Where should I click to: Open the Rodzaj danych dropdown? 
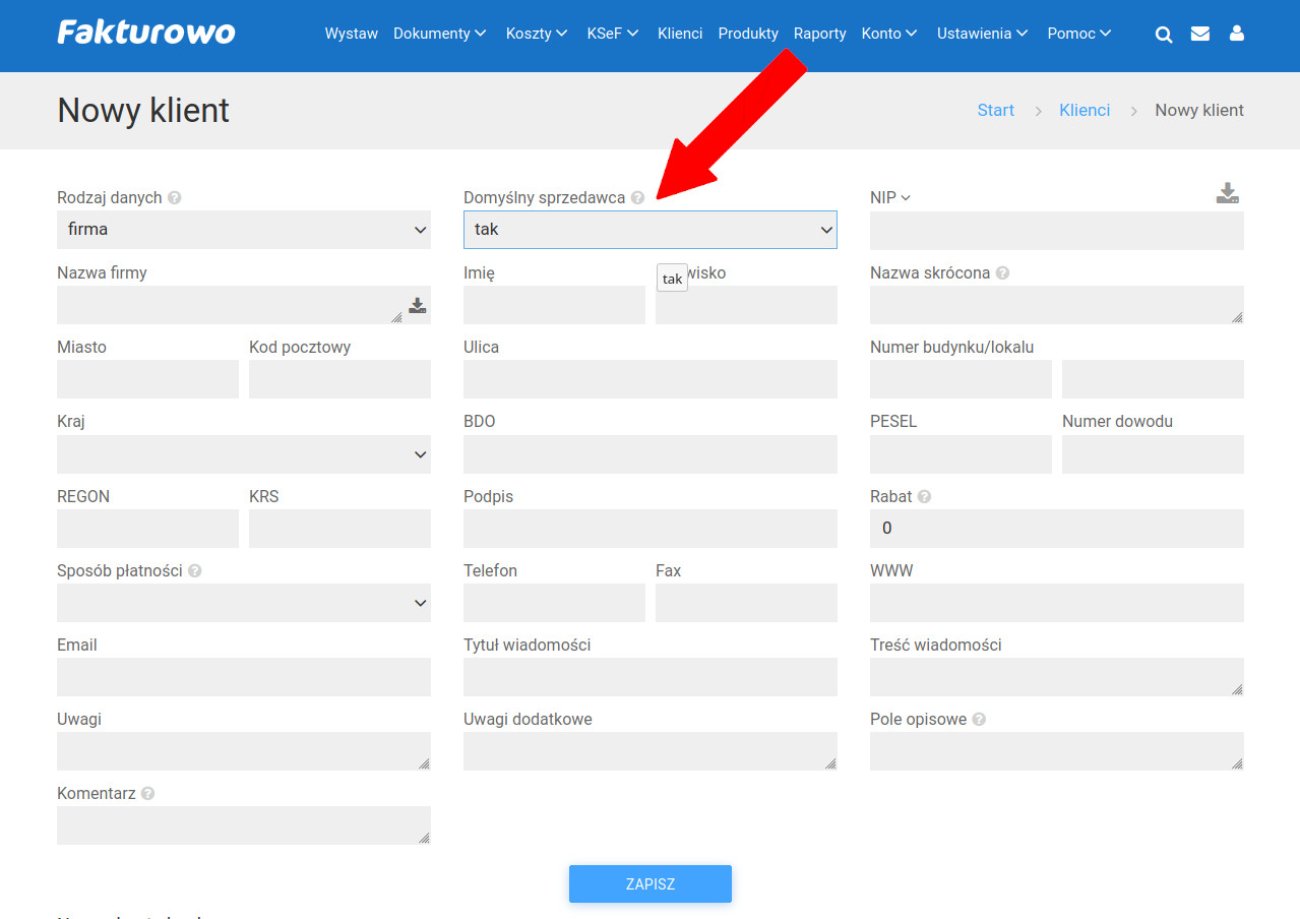(243, 230)
